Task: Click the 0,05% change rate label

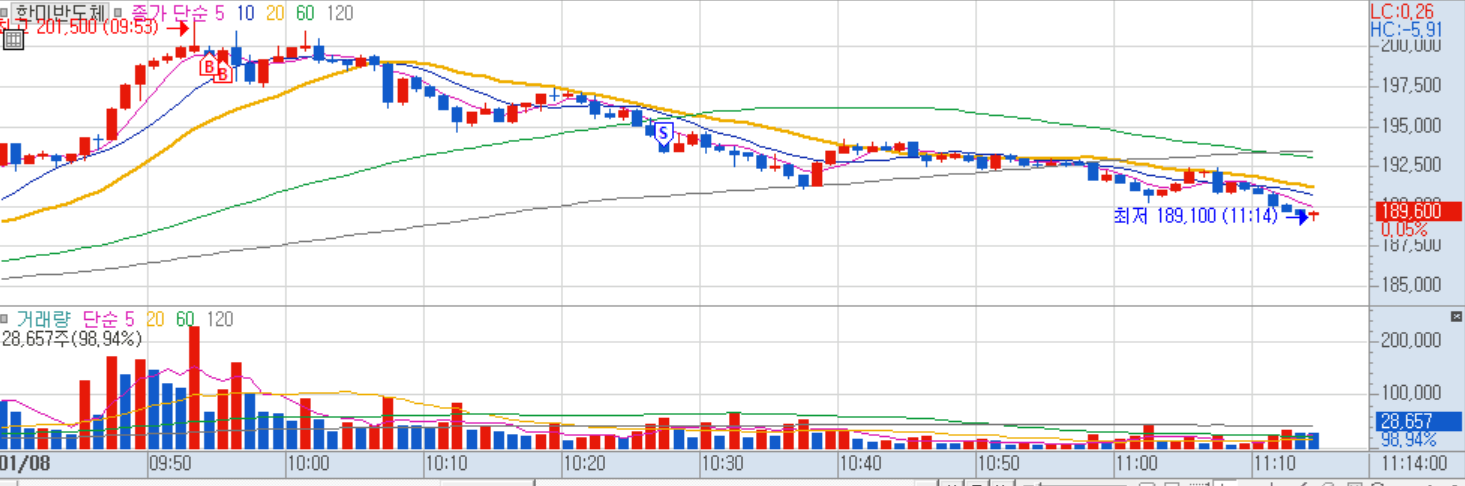Action: click(x=1404, y=229)
